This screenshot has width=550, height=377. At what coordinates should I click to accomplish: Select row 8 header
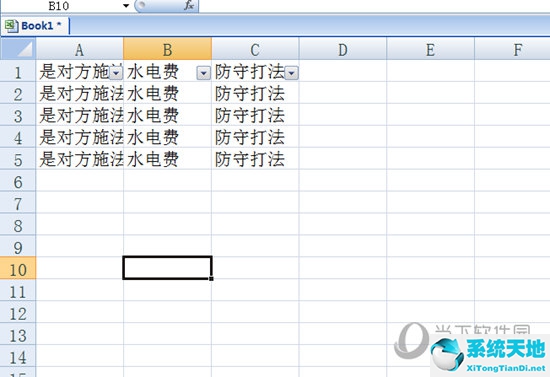click(x=18, y=225)
